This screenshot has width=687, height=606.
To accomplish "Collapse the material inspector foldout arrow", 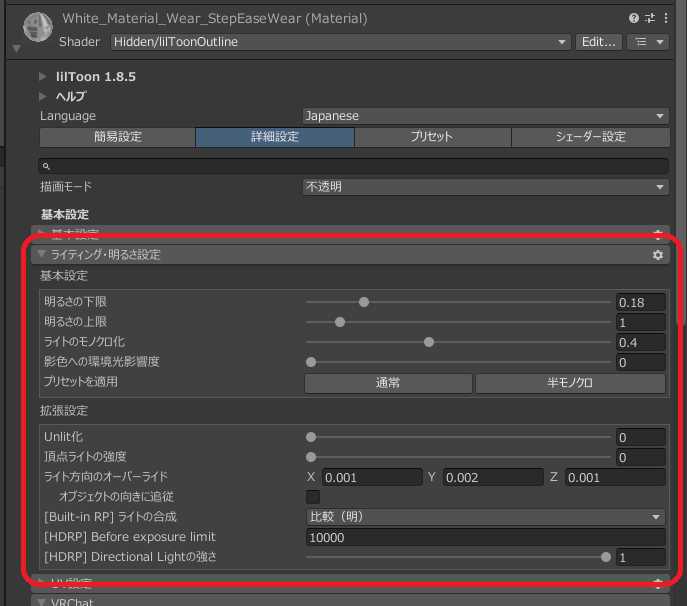I will tap(17, 49).
